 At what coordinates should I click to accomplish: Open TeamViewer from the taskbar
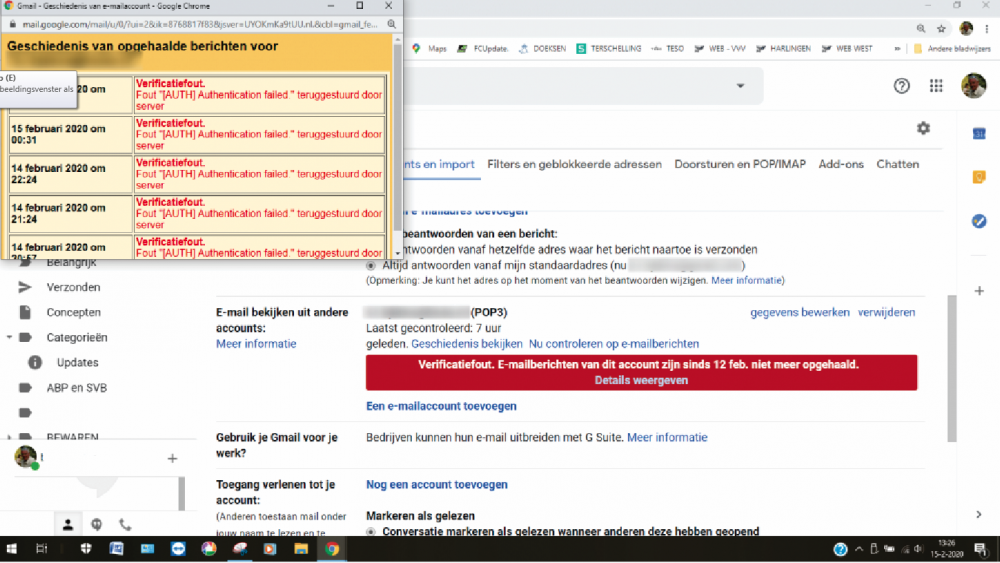tap(178, 549)
